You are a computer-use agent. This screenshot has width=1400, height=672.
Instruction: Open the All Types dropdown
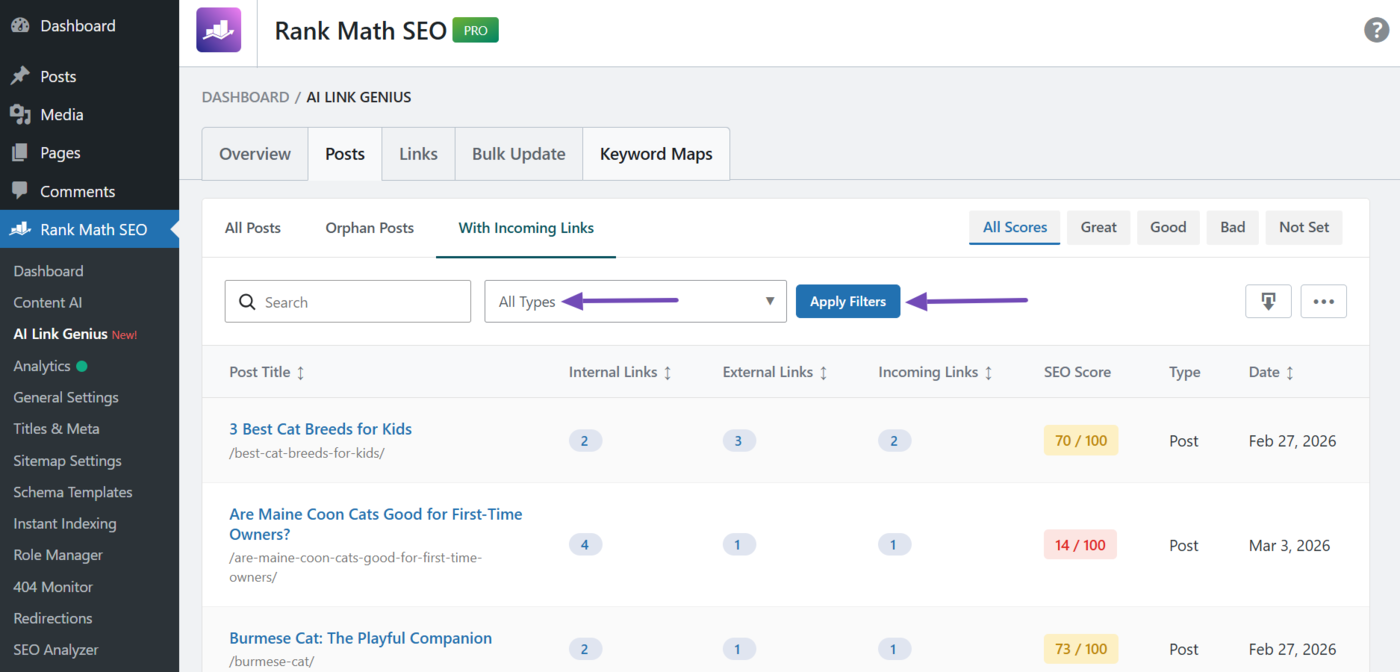(636, 301)
